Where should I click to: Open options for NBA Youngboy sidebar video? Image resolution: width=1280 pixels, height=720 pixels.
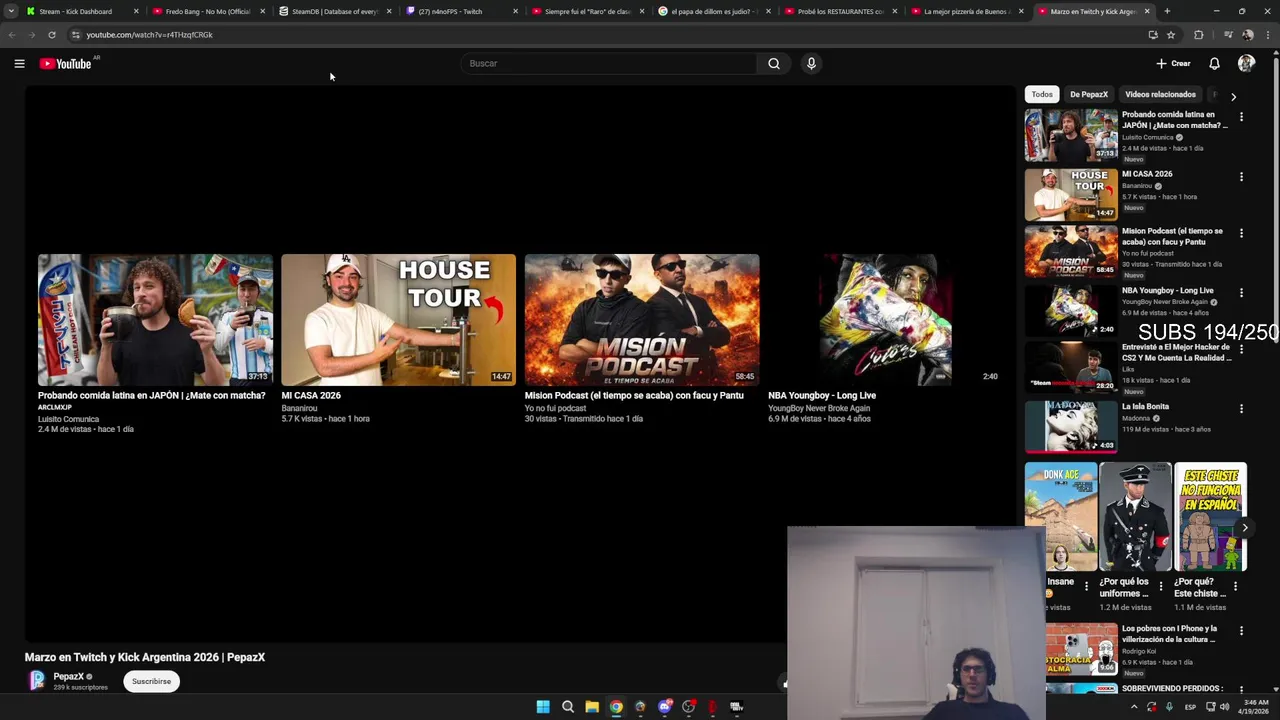(1241, 293)
